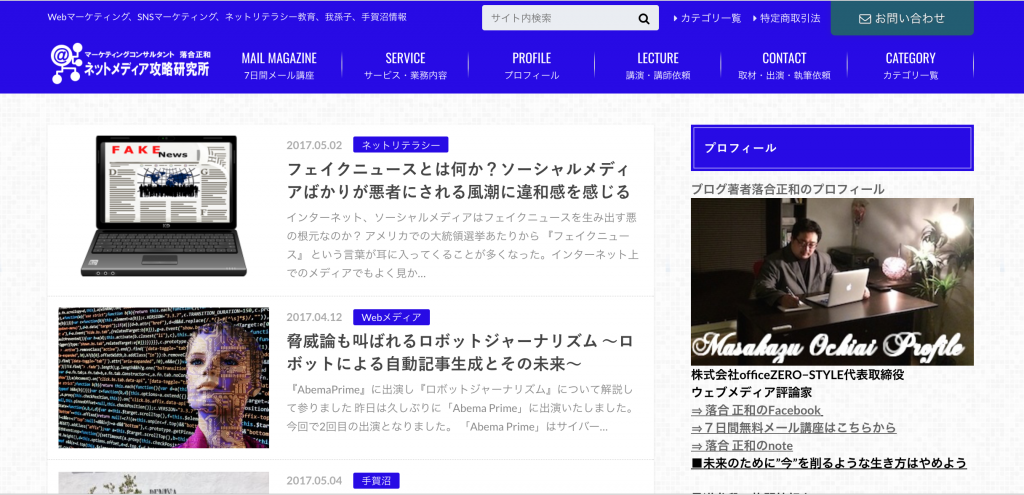The height and width of the screenshot is (495, 1024).
Task: Click the fake news article excerpt text
Action: pyautogui.click(x=462, y=245)
